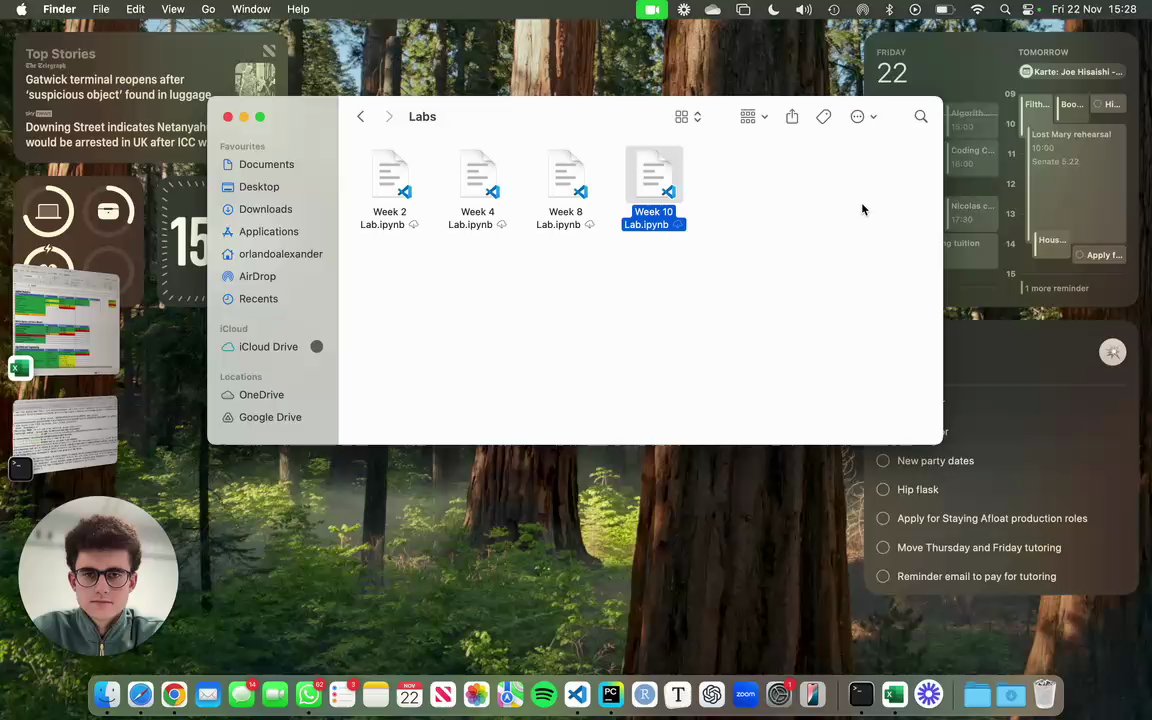This screenshot has width=1152, height=720.
Task: Open the group-by dropdown in Finder toolbar
Action: coord(754,117)
